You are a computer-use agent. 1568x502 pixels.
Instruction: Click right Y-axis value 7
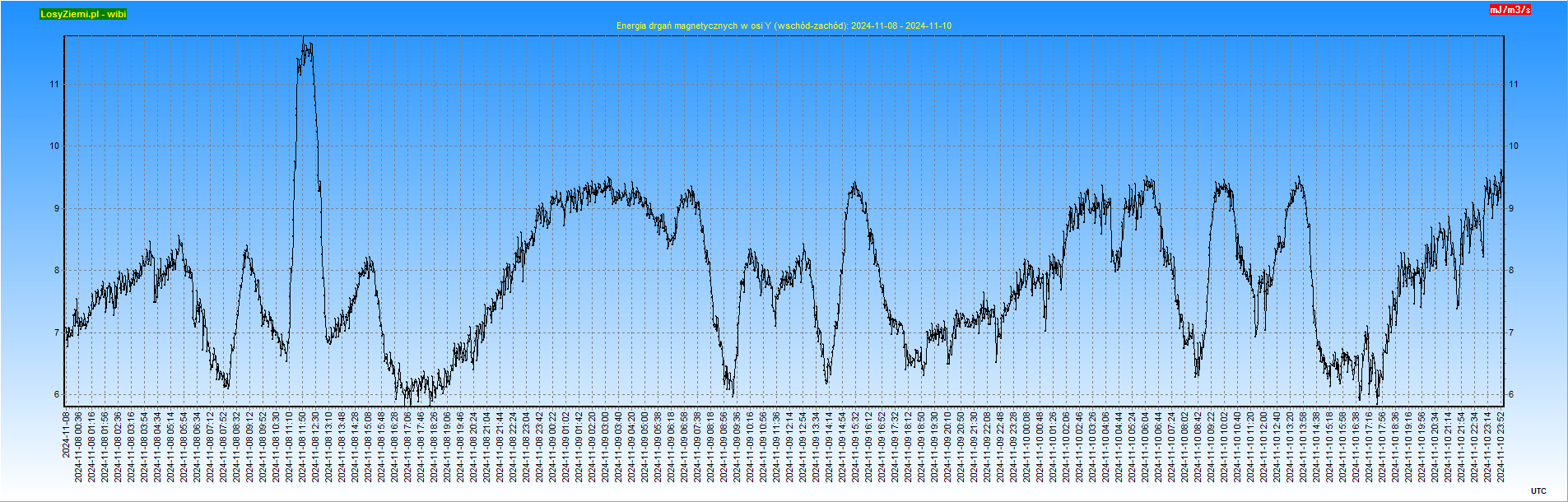pos(1511,332)
